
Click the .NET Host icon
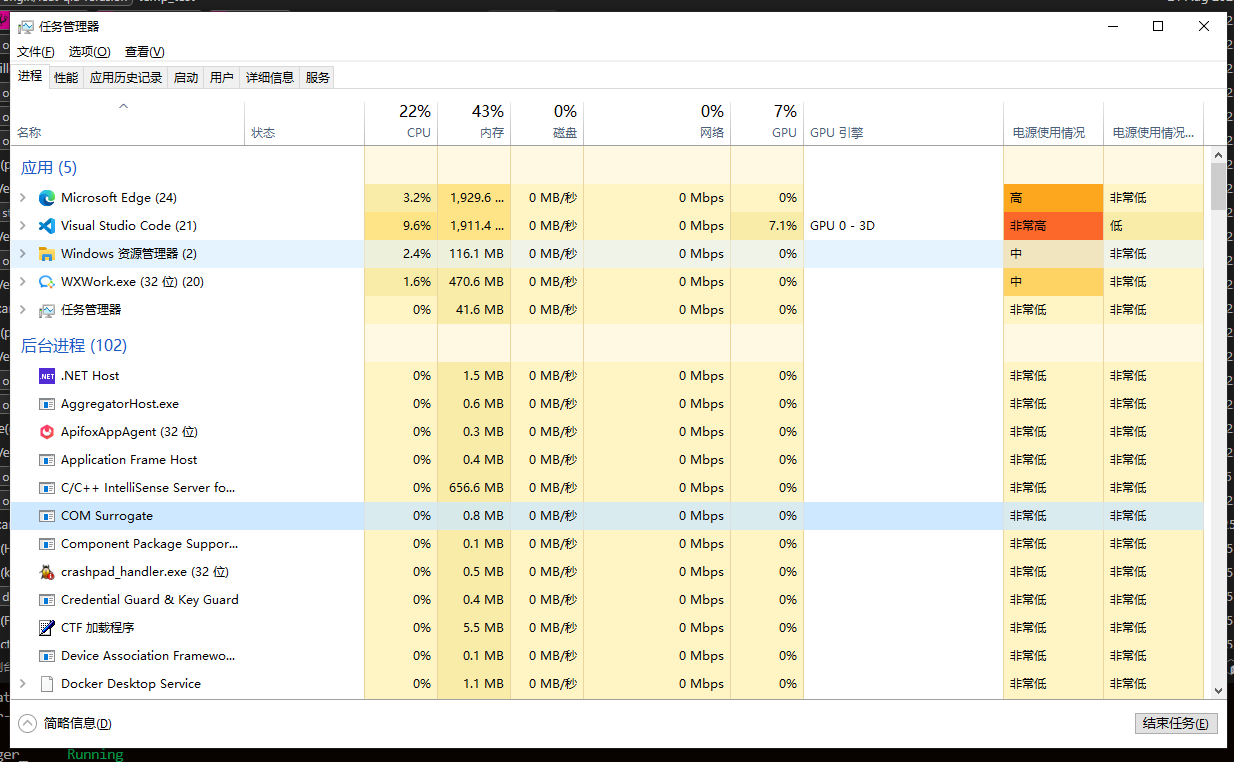tap(46, 376)
